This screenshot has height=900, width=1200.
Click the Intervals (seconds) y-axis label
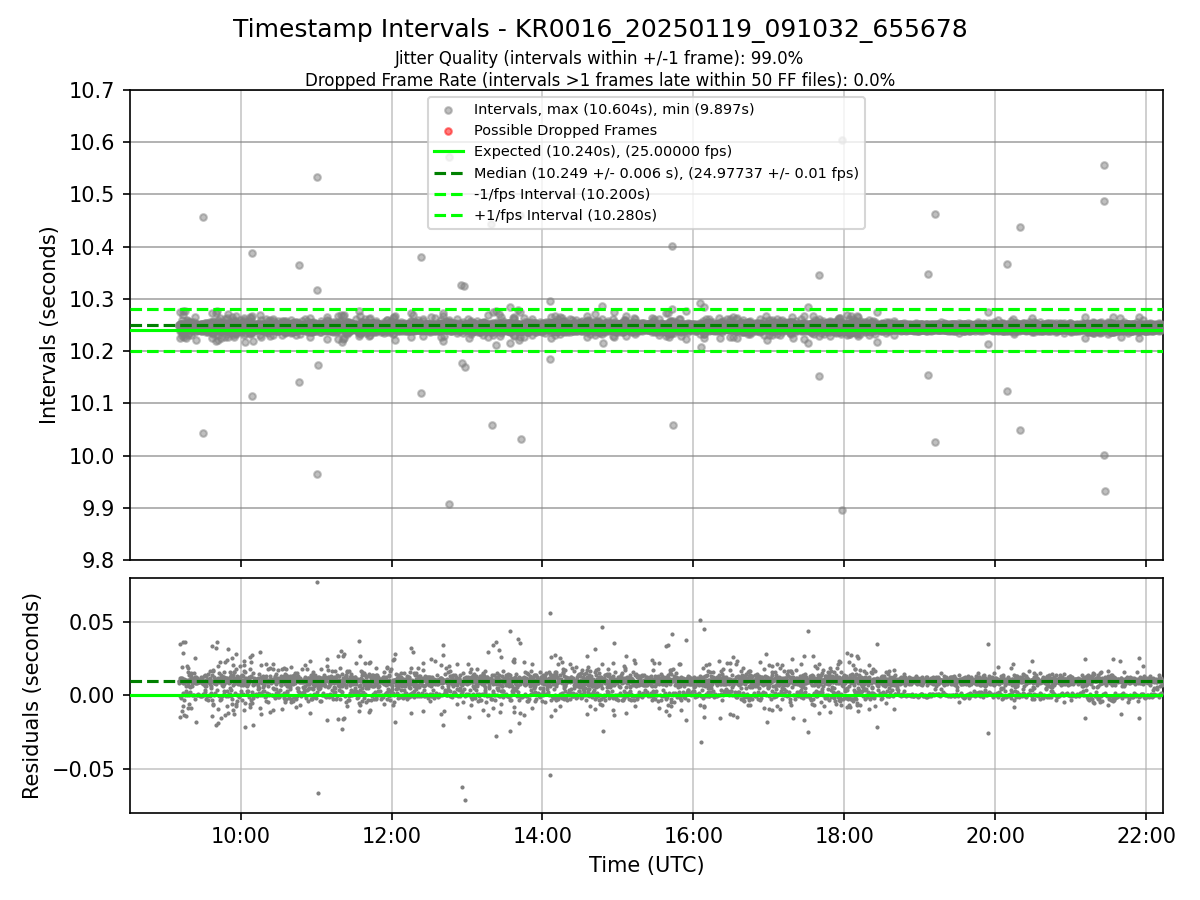[x=49, y=325]
